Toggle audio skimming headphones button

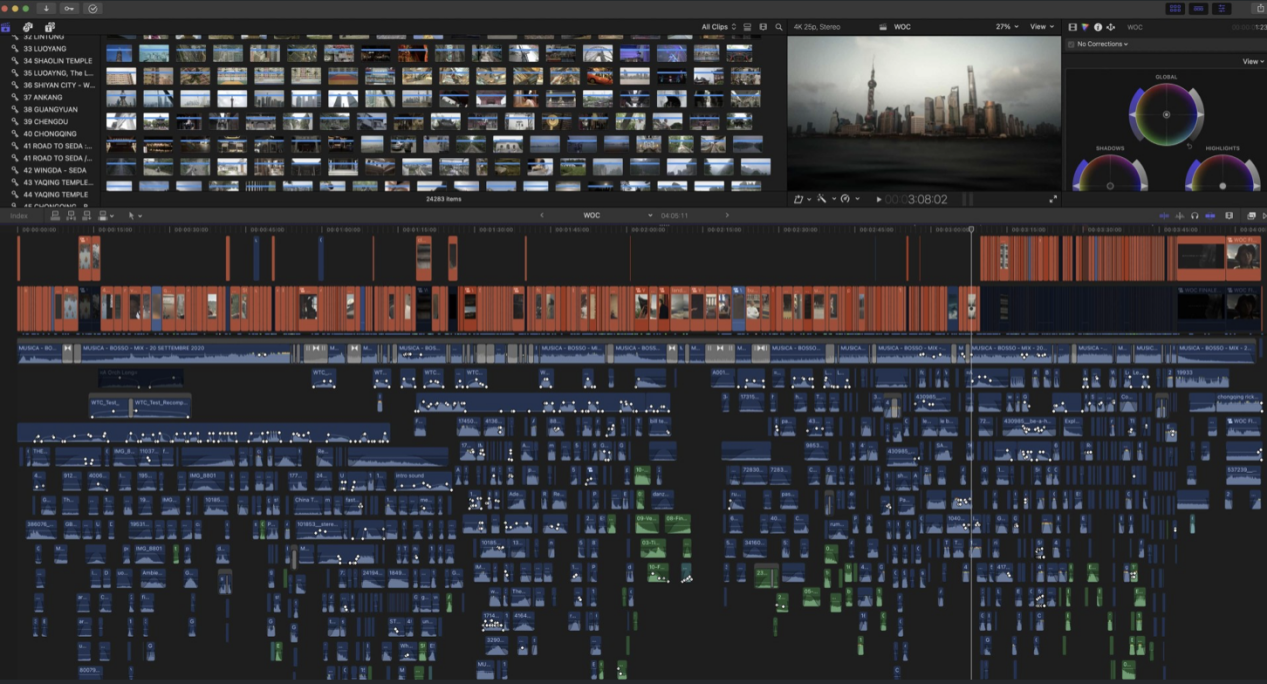pos(1195,215)
